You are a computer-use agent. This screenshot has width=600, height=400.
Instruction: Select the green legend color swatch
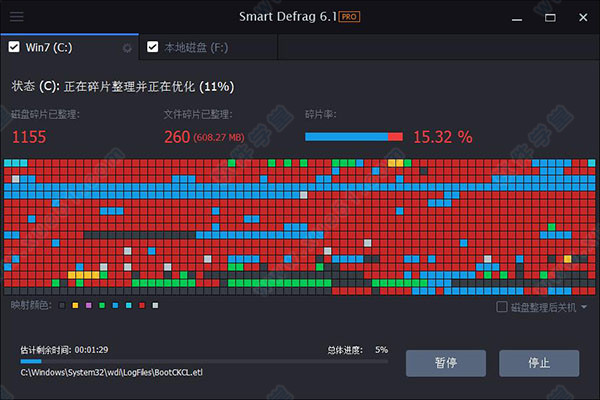coord(102,305)
